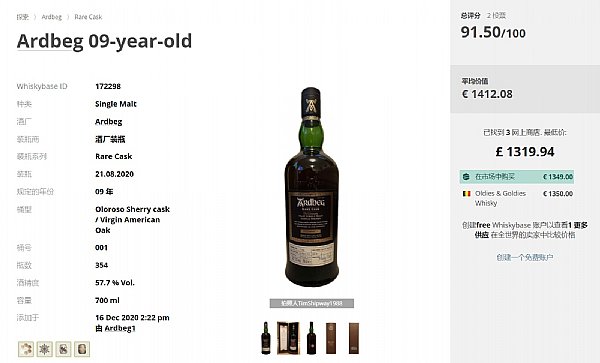Click Ardbeg in the page title
This screenshot has height=363, width=600.
50,41
